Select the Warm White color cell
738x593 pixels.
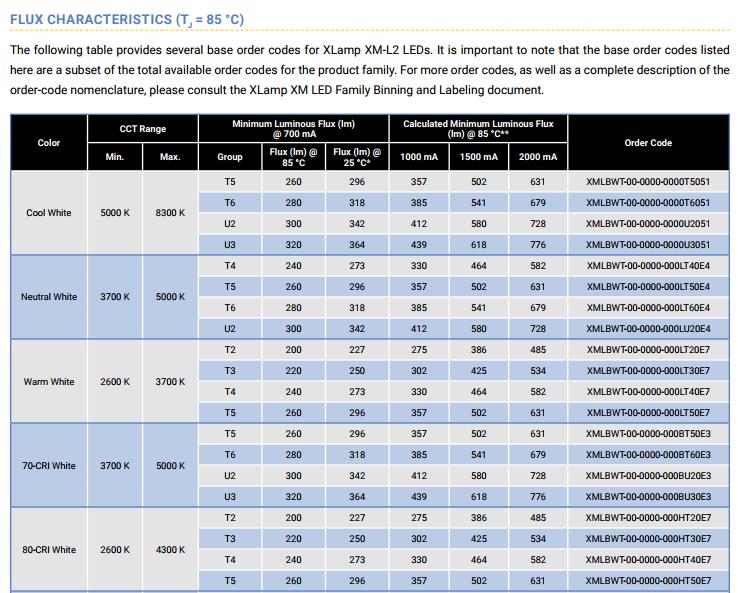pyautogui.click(x=49, y=382)
